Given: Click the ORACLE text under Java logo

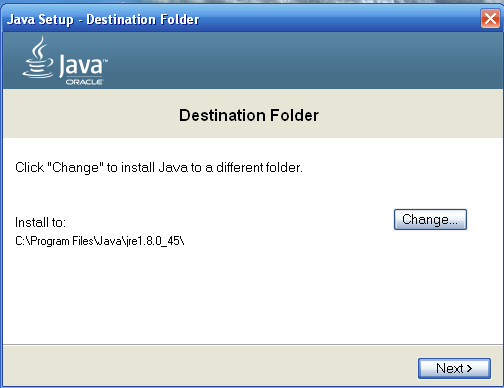Looking at the screenshot, I should (84, 82).
